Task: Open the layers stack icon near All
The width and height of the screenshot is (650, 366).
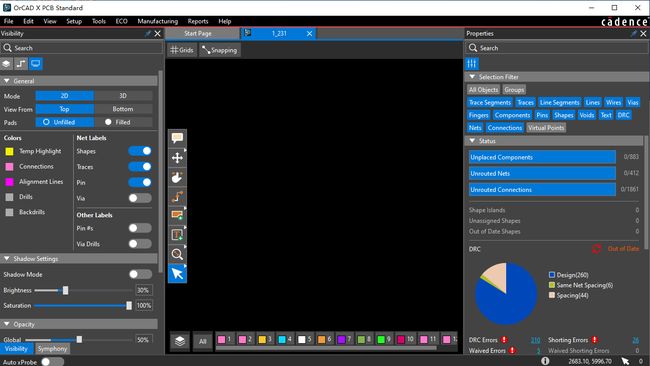Action: coord(179,341)
